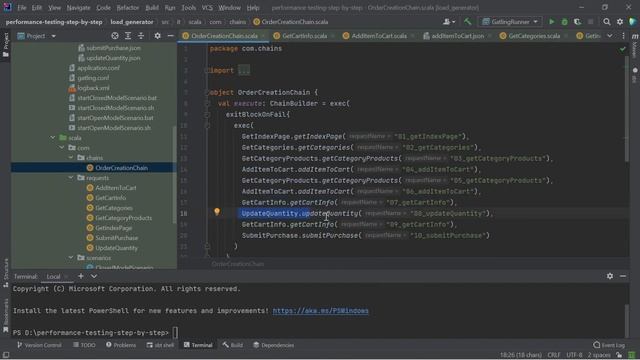Viewport: 640px width, 360px height.
Task: Open the Bookmarks sidebar tool button
Action: point(5,315)
